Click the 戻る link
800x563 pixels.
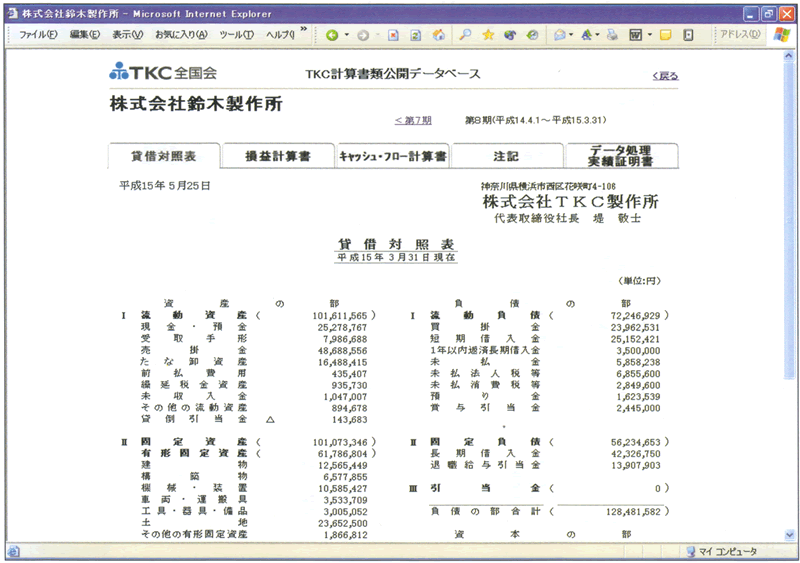click(x=665, y=76)
